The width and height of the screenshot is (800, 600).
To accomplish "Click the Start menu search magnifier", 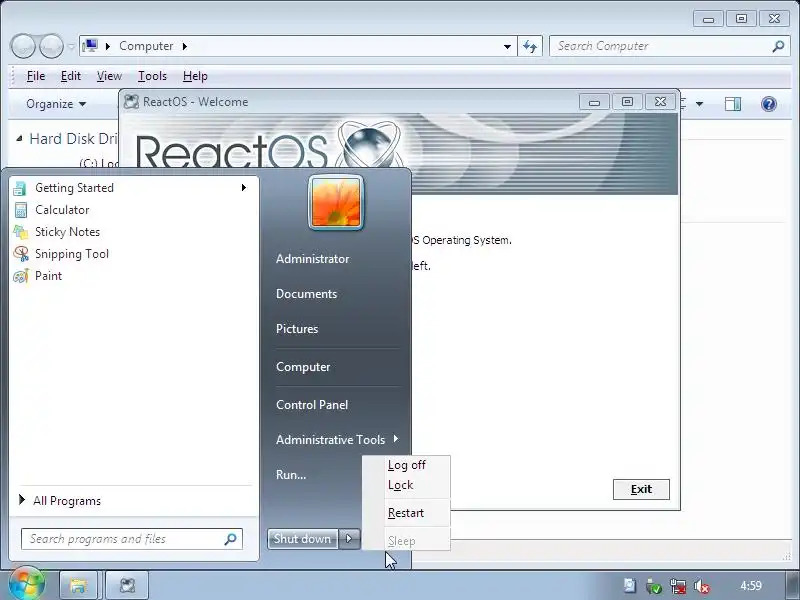I will (230, 539).
